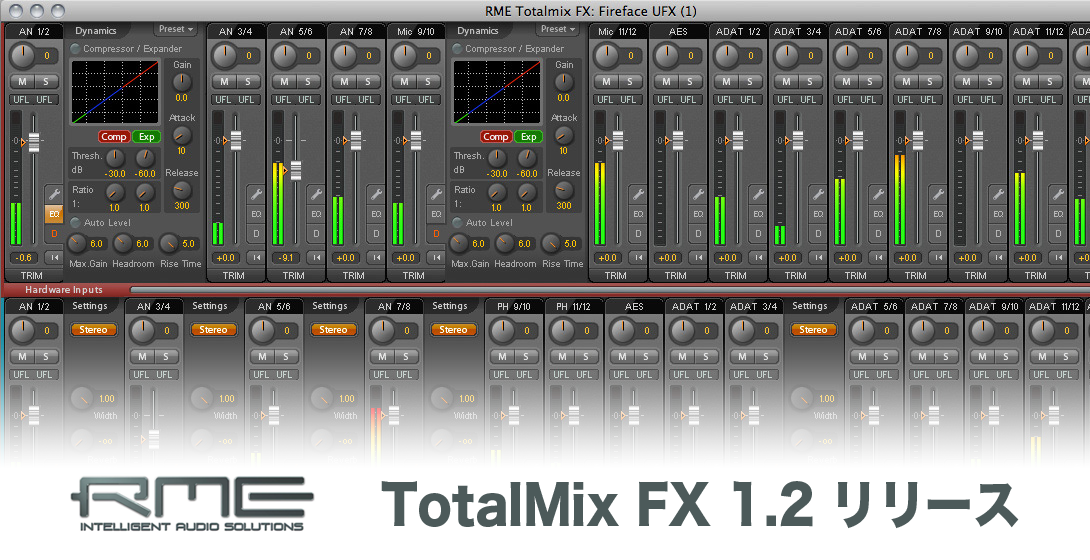This screenshot has height=560, width=1090.
Task: Solo the upper AN 3/4 channel
Action: click(x=247, y=81)
